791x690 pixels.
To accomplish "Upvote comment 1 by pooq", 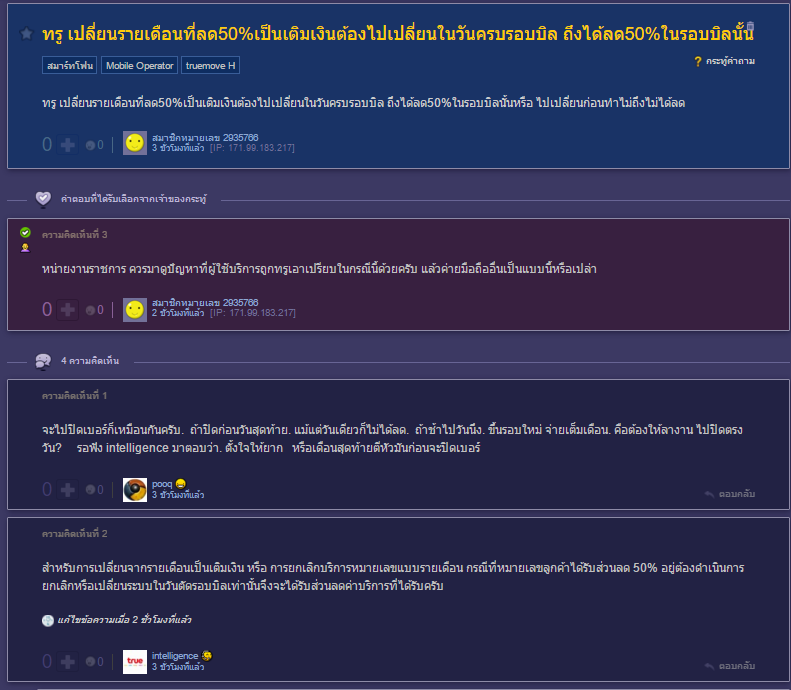I will coord(68,490).
